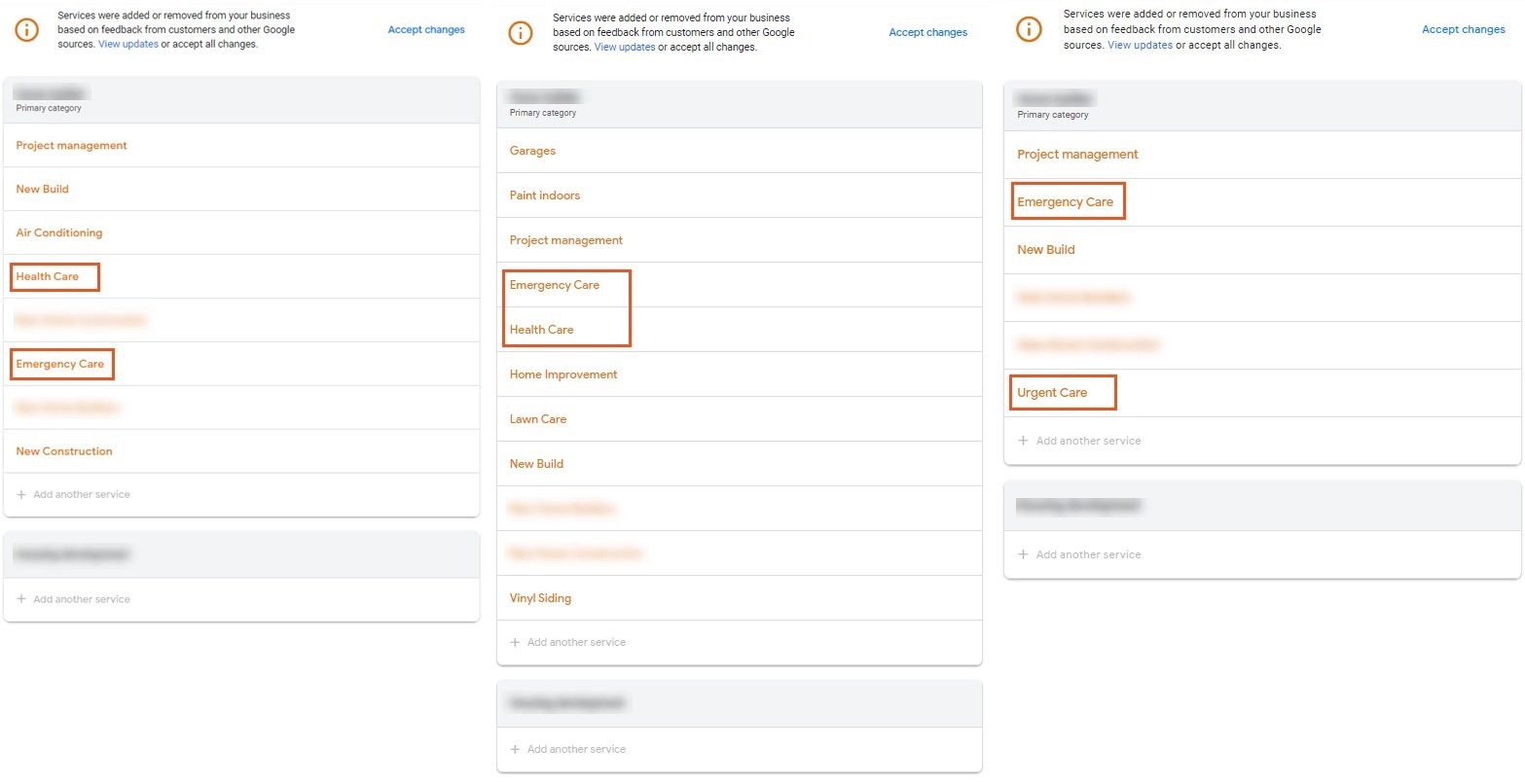Select the Air Conditioning service
The image size is (1525, 784).
pyautogui.click(x=59, y=233)
